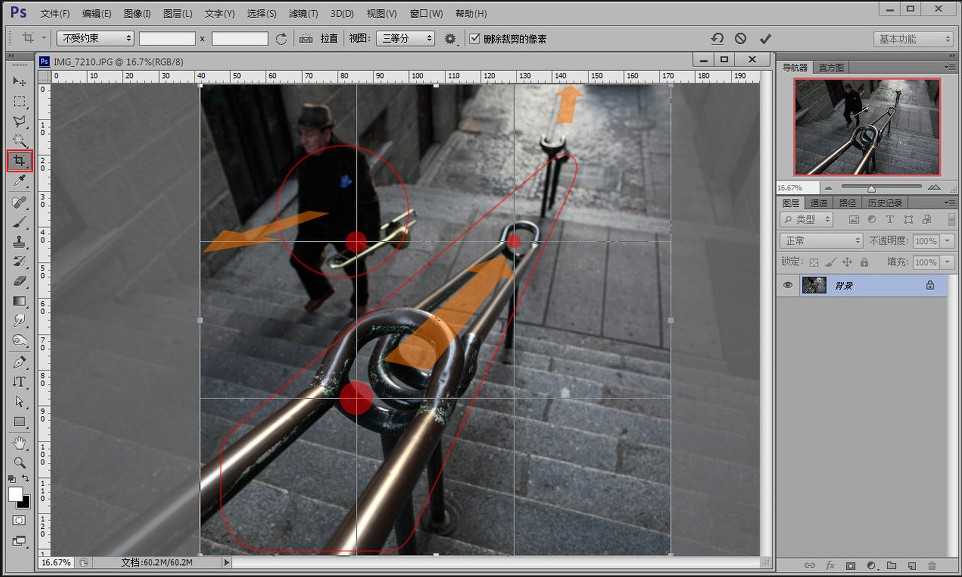
Task: Open the 填充 fill slider arrow
Action: (x=948, y=262)
